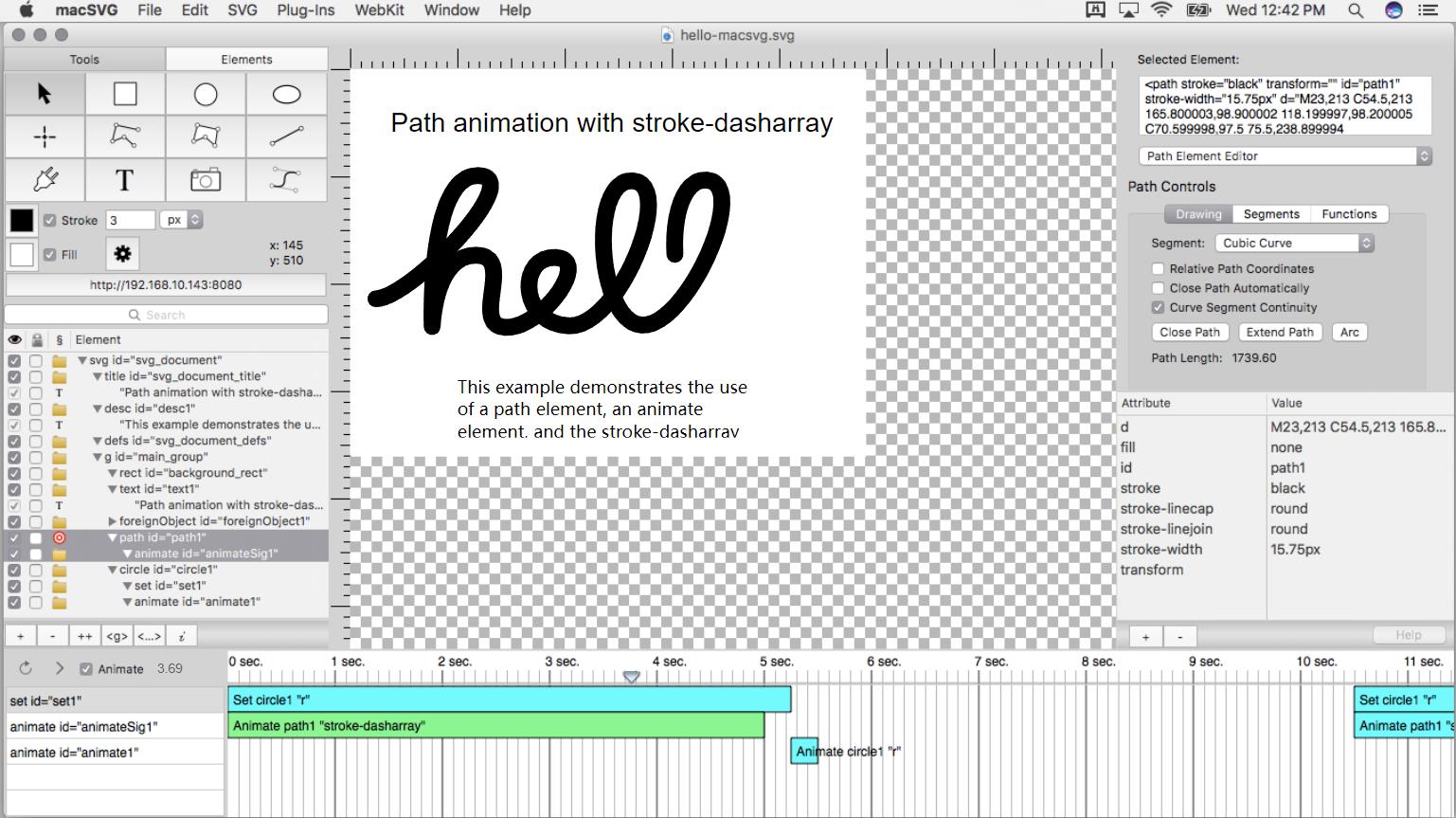The height and width of the screenshot is (818, 1456).
Task: Click the Close Path button
Action: click(x=1190, y=332)
